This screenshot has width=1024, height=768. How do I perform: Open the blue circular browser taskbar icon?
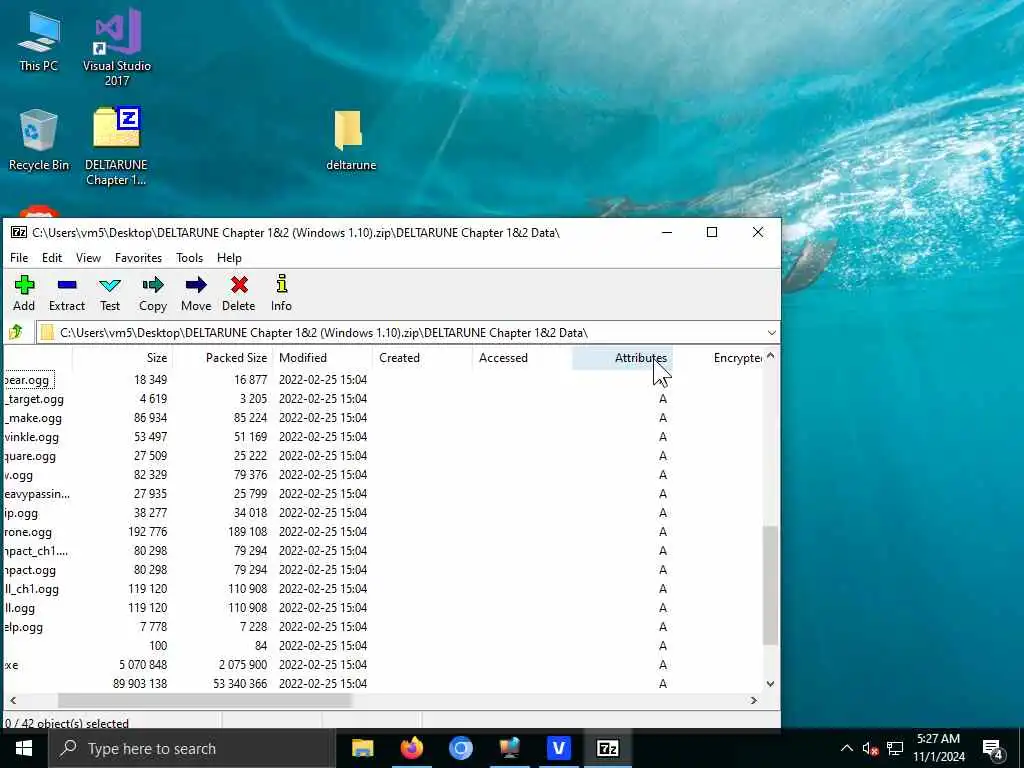tap(460, 748)
